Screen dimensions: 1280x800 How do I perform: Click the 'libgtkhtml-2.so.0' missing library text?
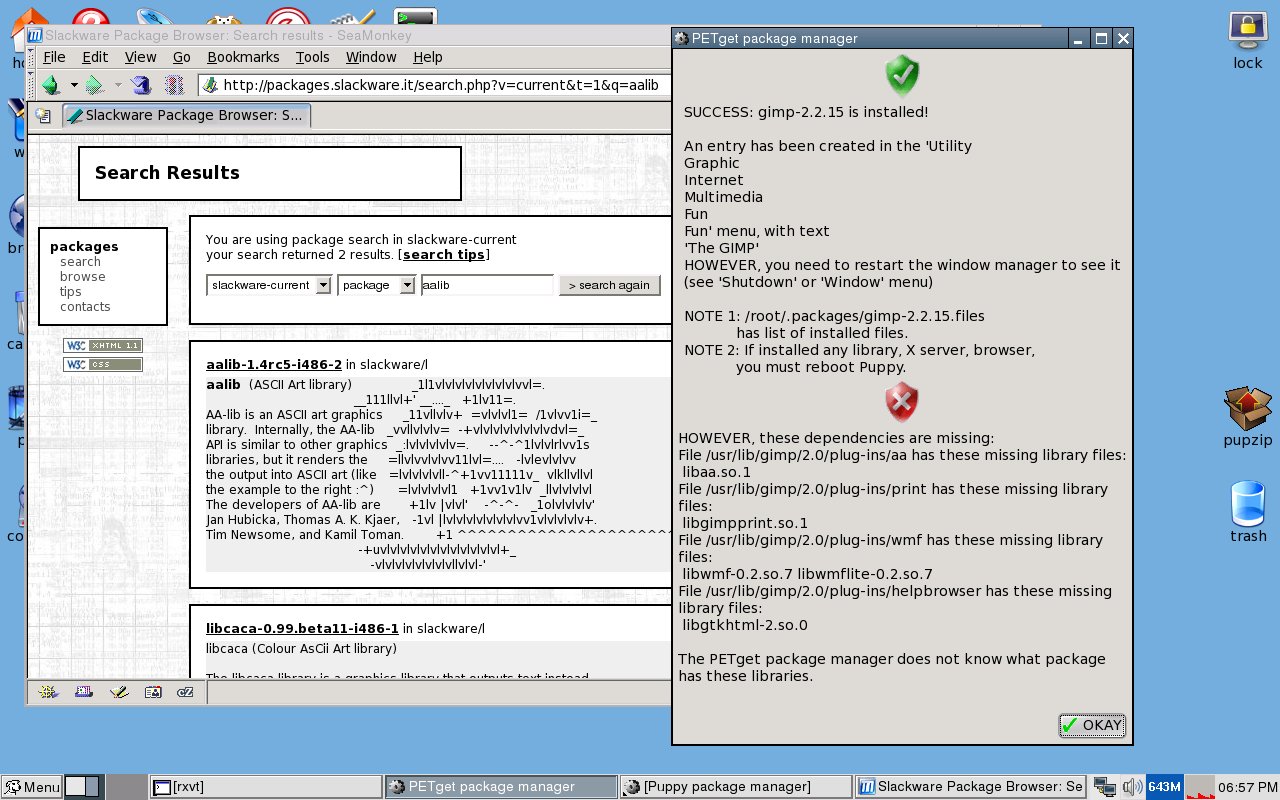pyautogui.click(x=745, y=625)
